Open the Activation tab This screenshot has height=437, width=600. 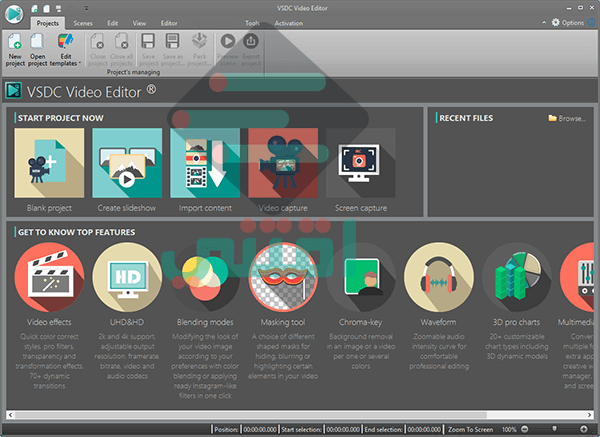289,23
